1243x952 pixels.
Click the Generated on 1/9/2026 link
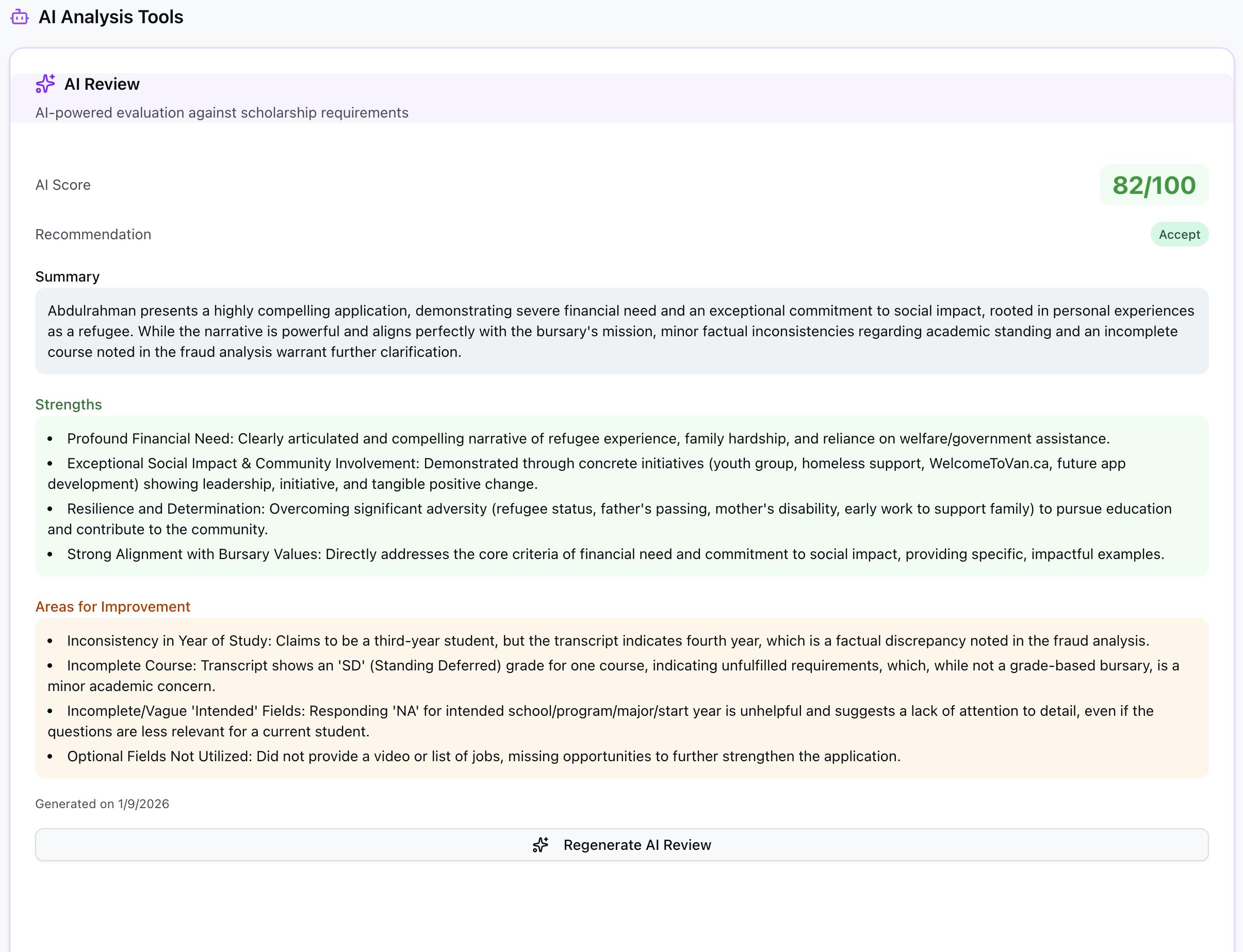(102, 803)
